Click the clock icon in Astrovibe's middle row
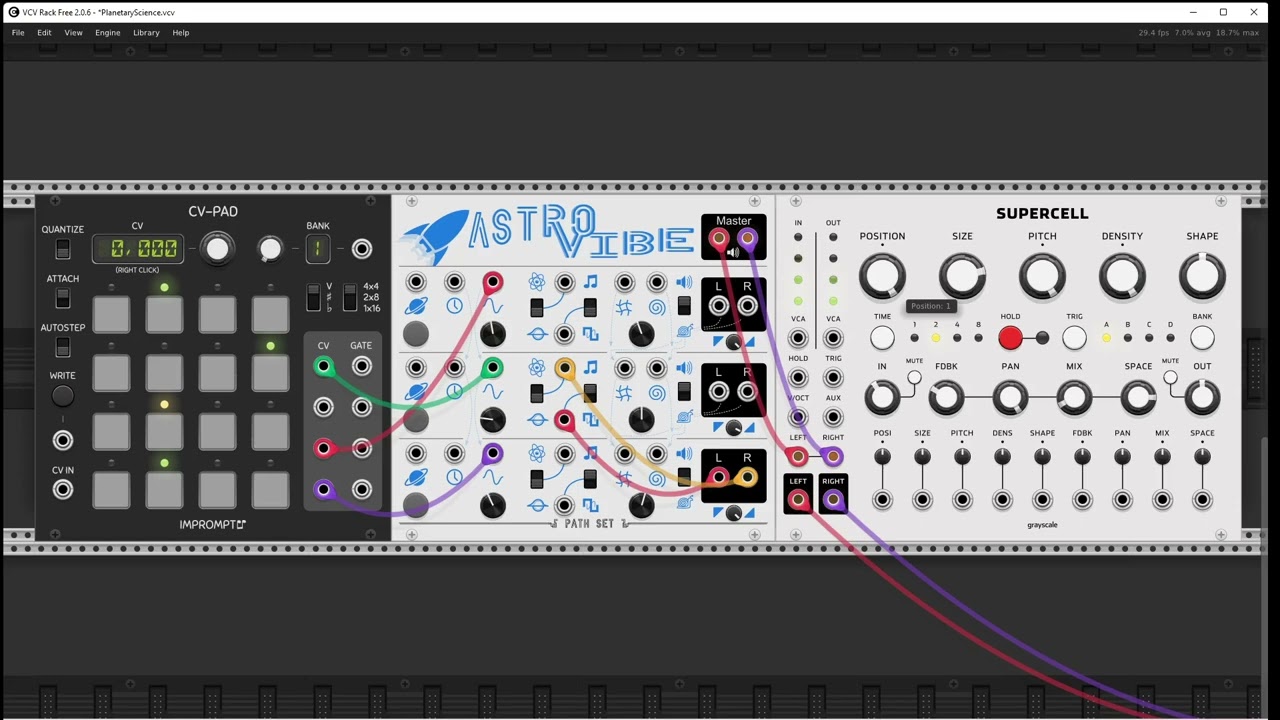 click(454, 391)
